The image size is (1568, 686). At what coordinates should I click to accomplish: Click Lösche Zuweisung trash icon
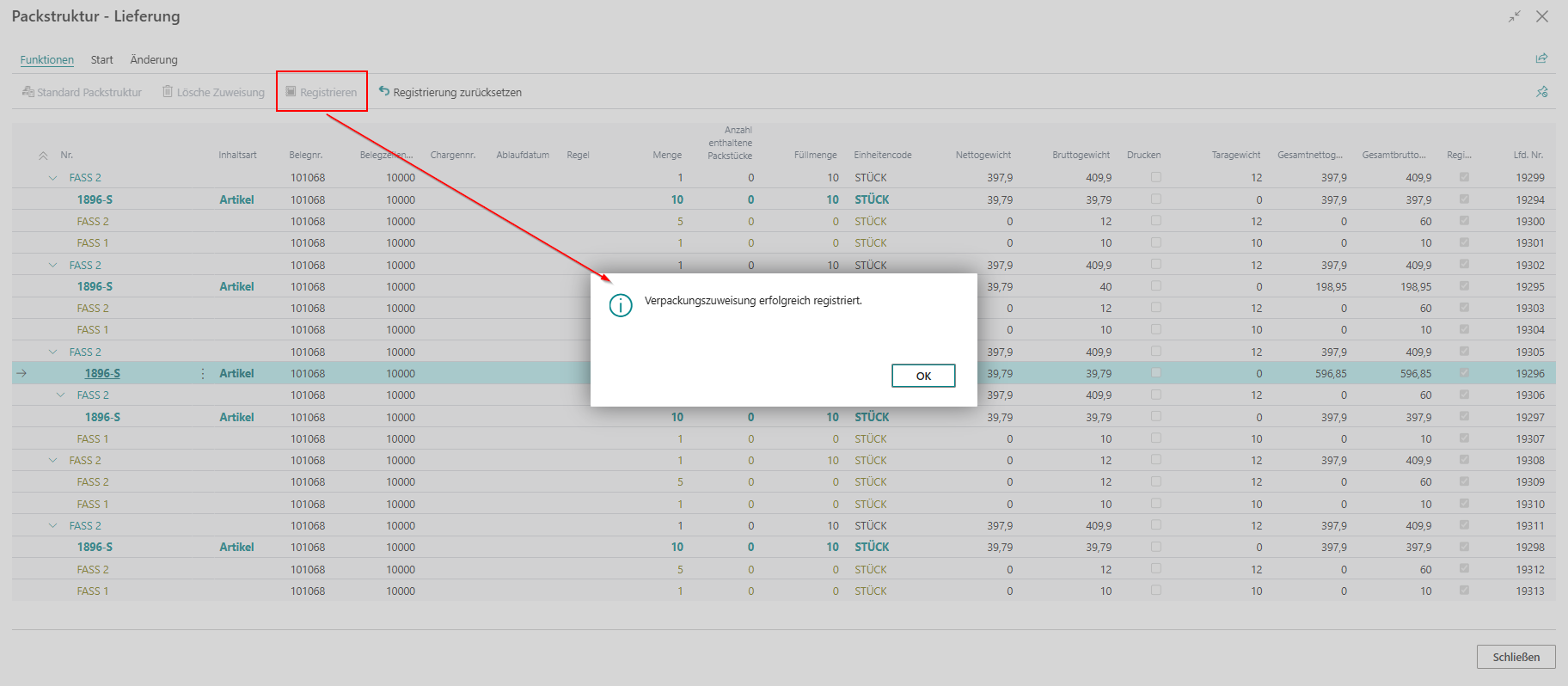(x=168, y=91)
